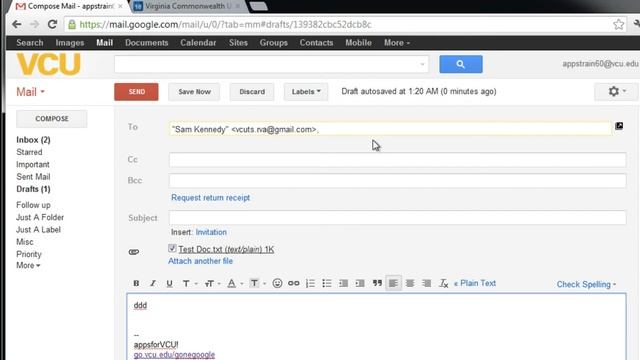Open Groups in the top navigation bar

click(273, 43)
